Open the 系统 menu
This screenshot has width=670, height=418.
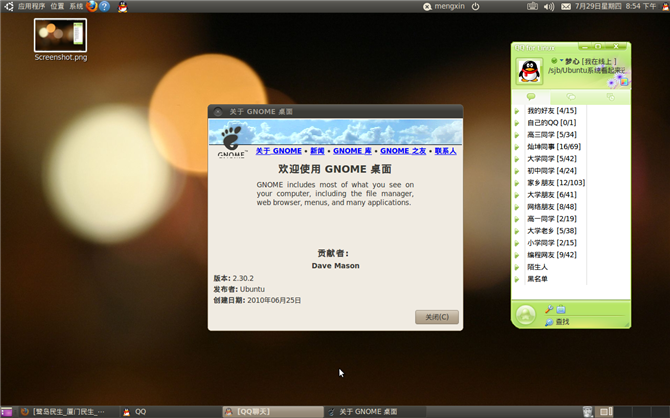[76, 6]
